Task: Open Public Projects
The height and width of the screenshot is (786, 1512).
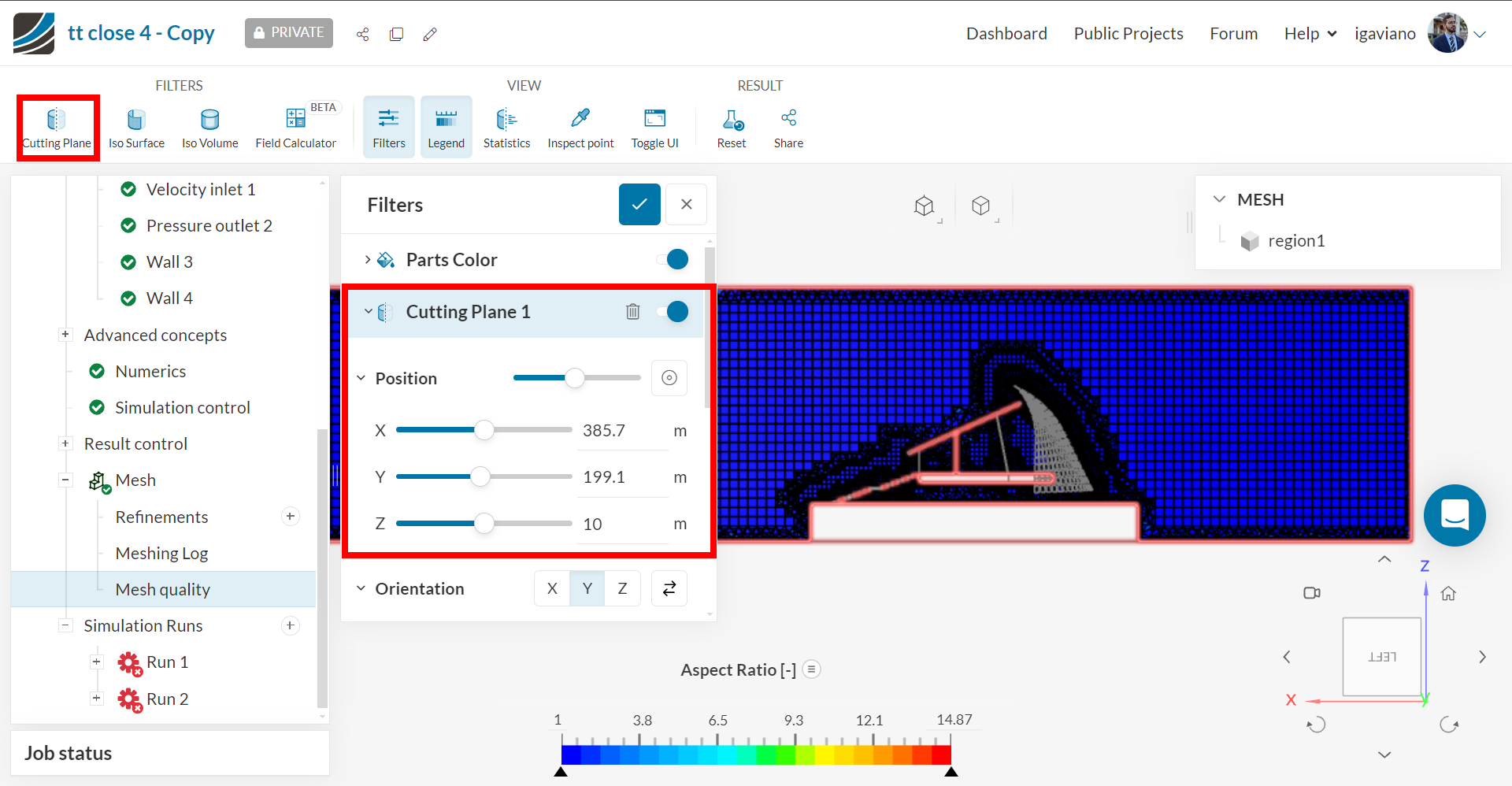Action: (1128, 33)
